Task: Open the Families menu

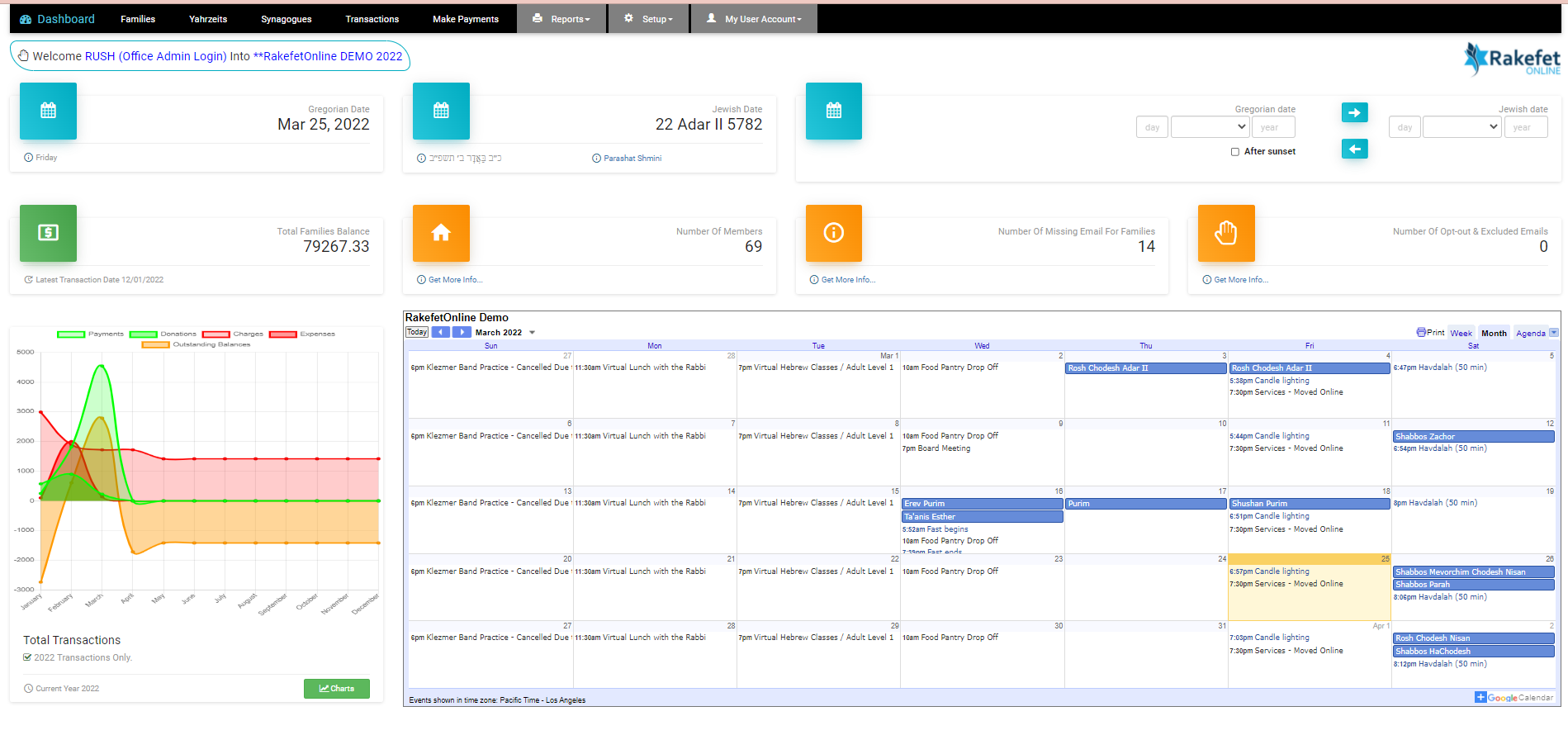Action: point(138,19)
